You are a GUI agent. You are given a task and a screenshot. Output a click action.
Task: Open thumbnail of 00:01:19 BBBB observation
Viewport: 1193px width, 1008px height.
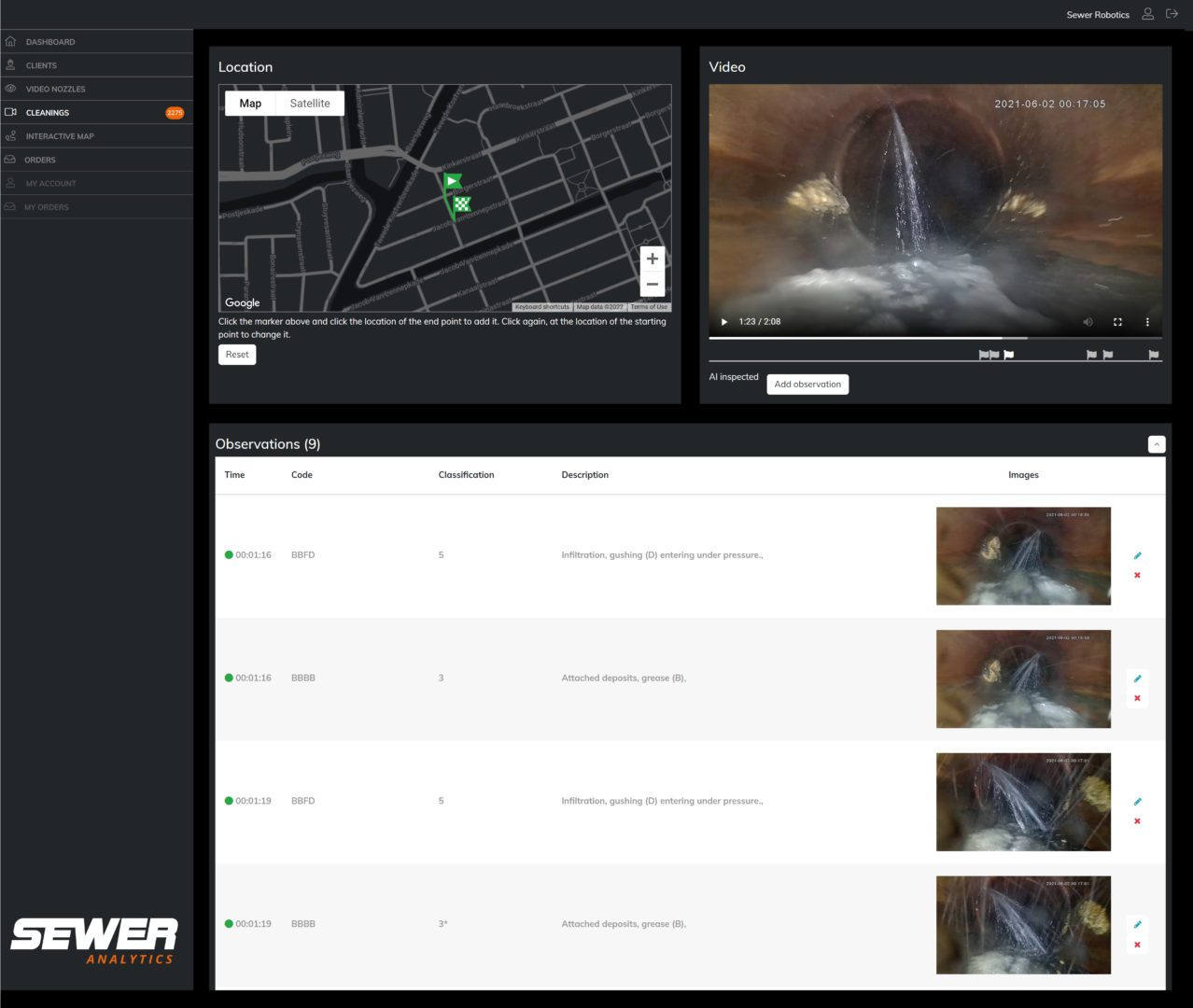[x=1023, y=925]
